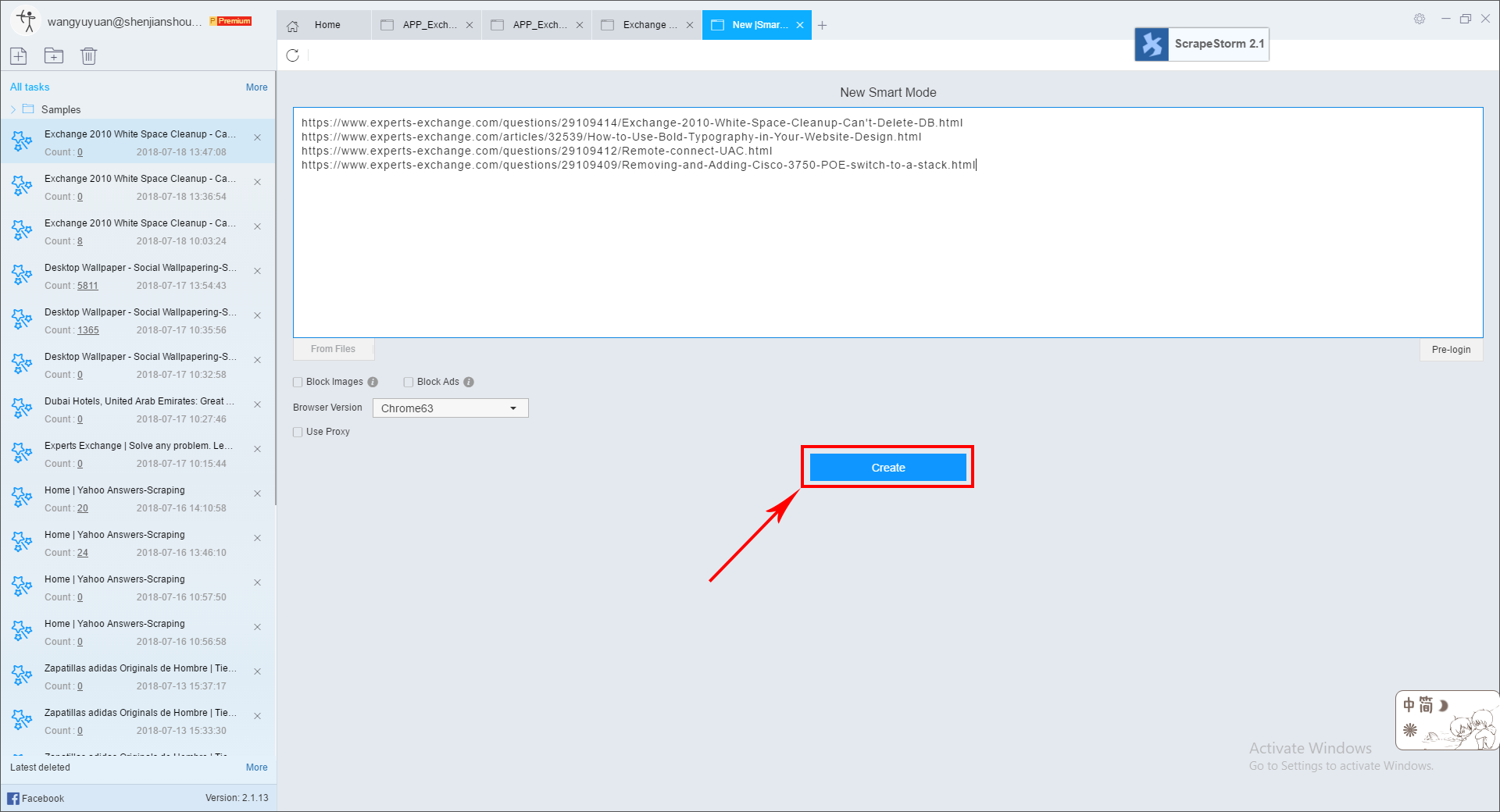Click the Block Images info icon
This screenshot has height=812, width=1500.
pos(373,382)
